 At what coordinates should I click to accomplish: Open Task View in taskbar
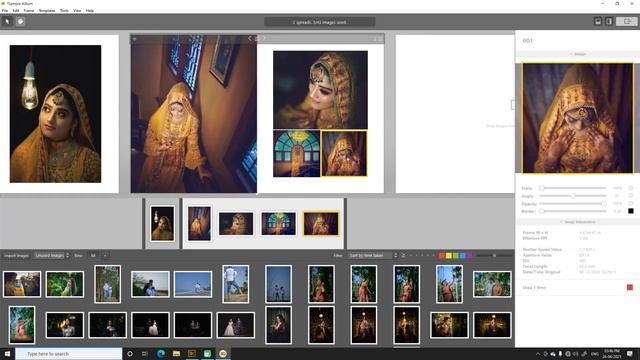pos(145,354)
